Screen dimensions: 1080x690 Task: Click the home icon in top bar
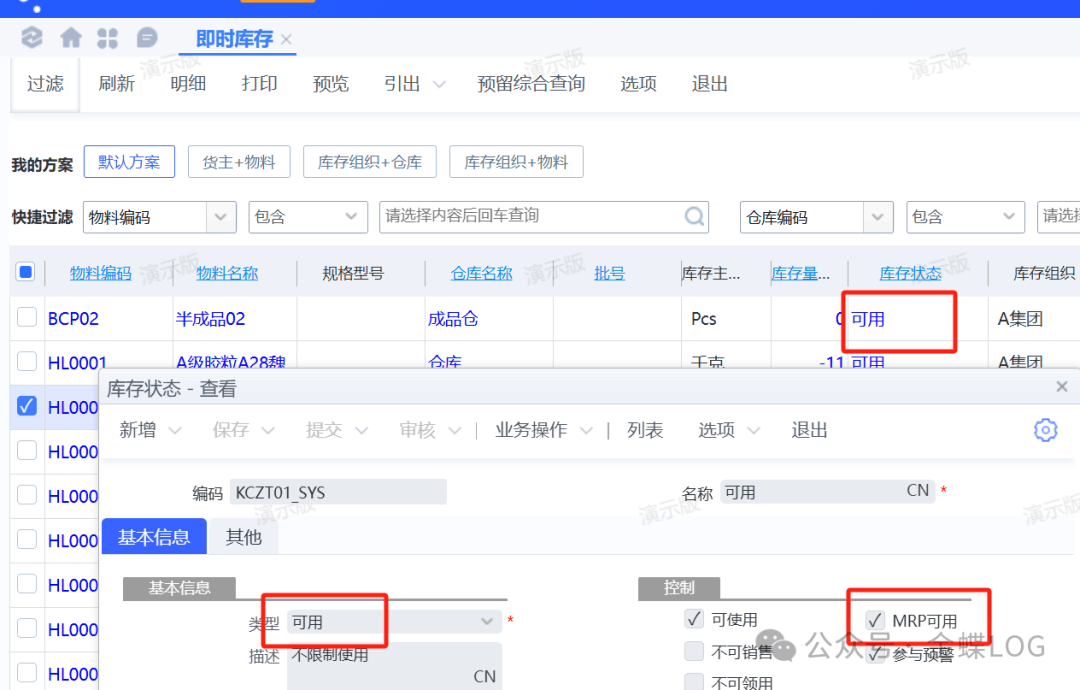[71, 38]
